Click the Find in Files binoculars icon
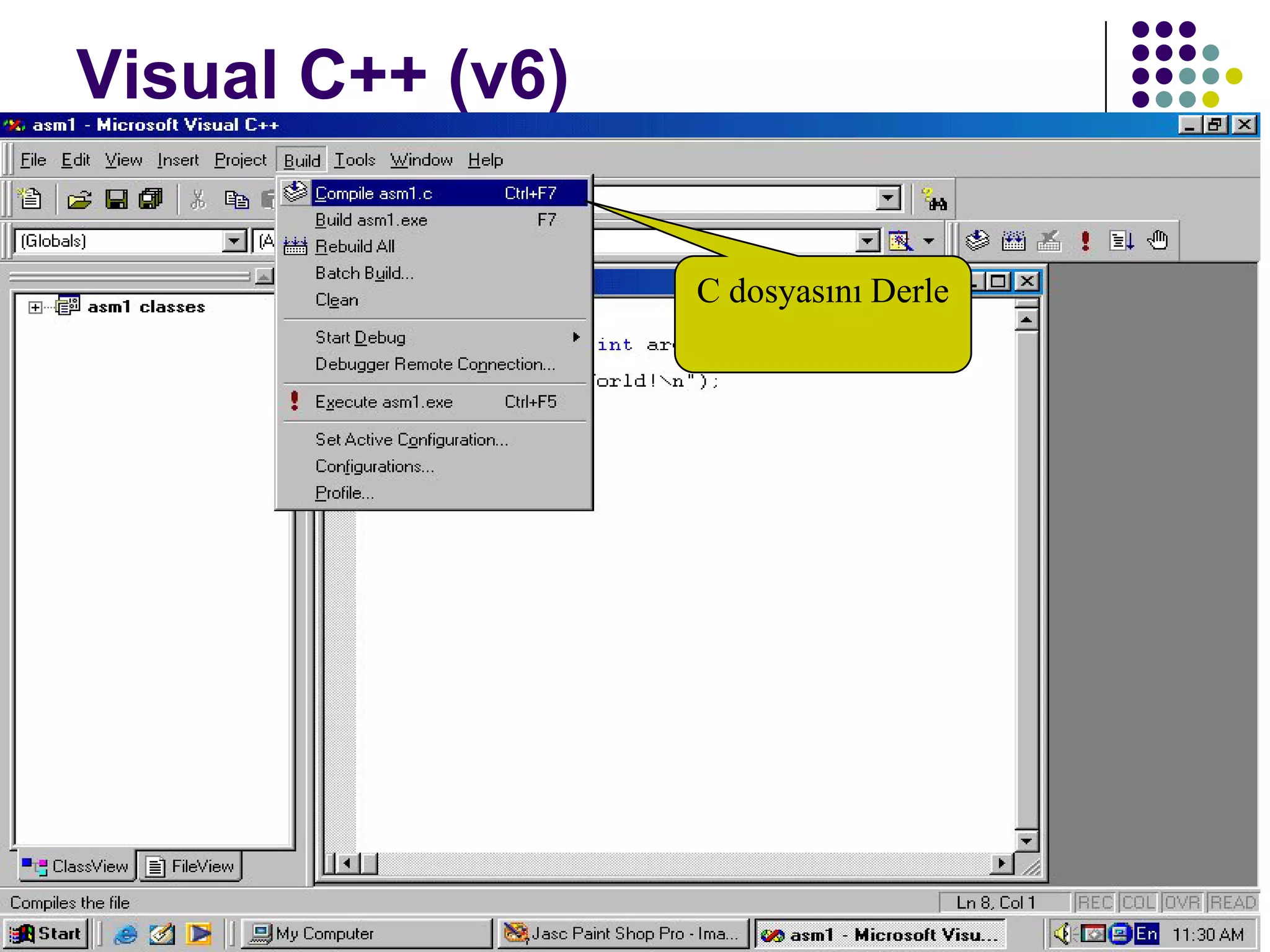Image resolution: width=1270 pixels, height=952 pixels. [934, 199]
